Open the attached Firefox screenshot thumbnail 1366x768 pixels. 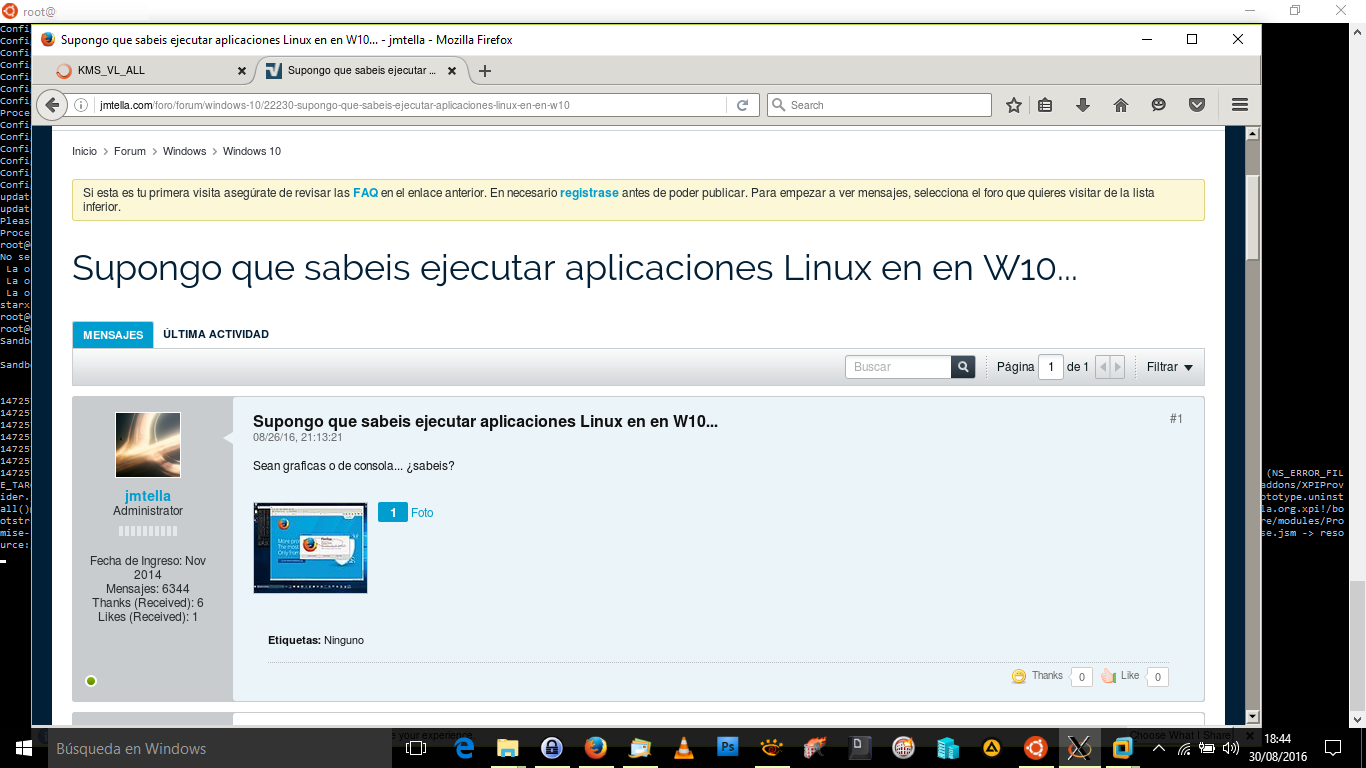click(310, 548)
